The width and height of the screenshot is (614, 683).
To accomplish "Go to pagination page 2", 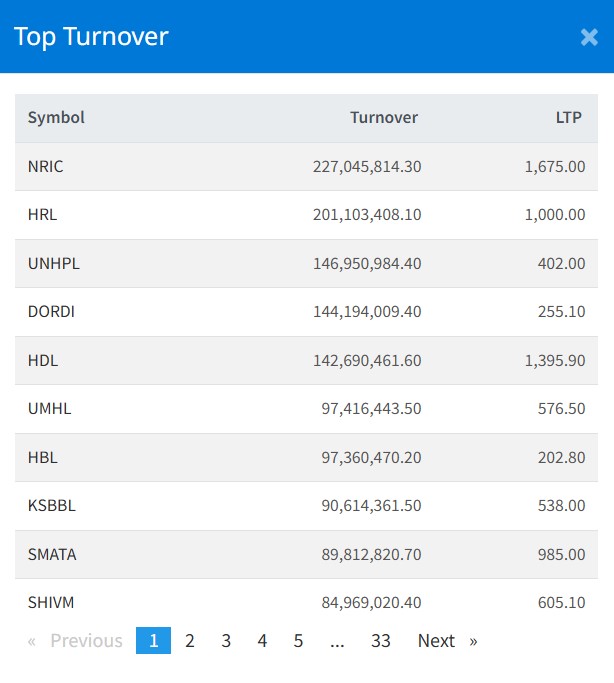I will coord(190,641).
